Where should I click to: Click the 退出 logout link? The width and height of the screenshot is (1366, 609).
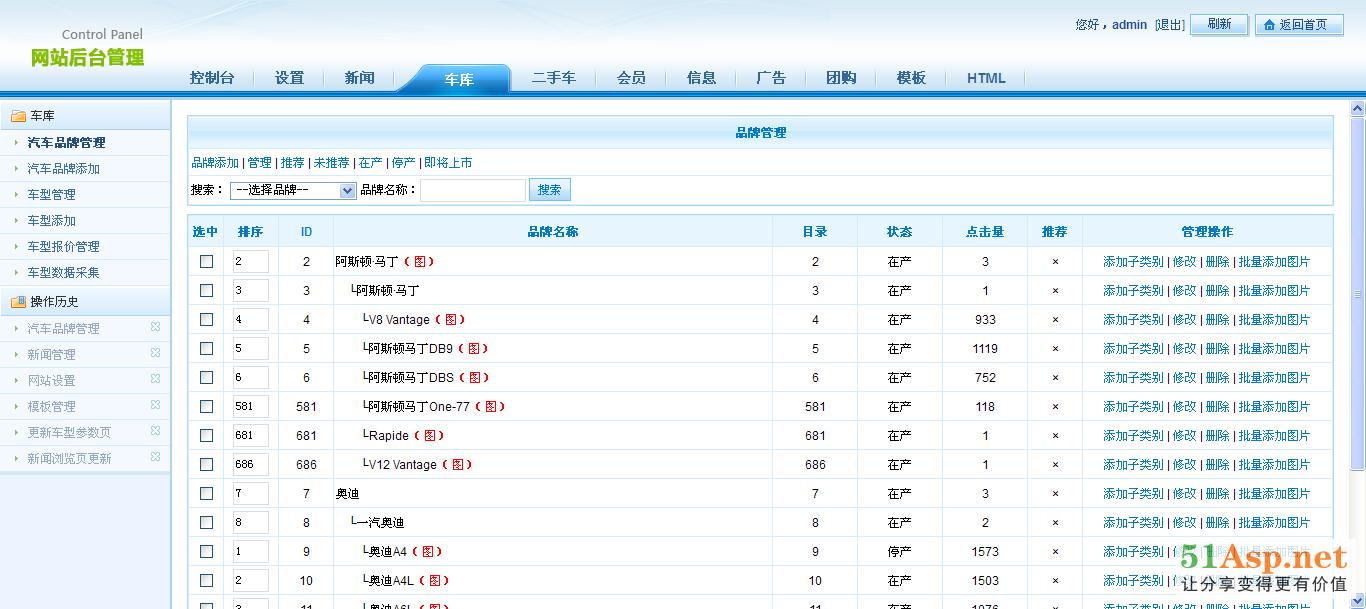tap(1170, 25)
